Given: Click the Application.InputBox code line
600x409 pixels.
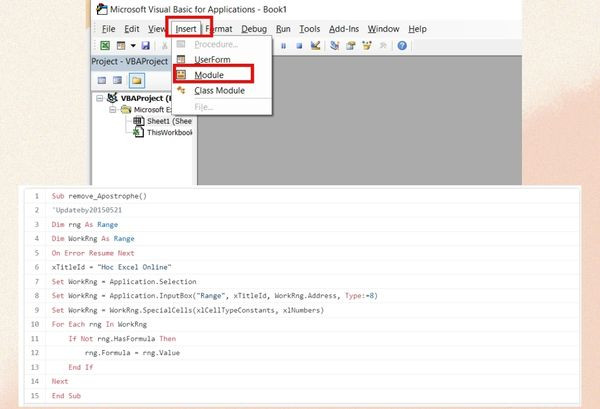Looking at the screenshot, I should coord(215,296).
